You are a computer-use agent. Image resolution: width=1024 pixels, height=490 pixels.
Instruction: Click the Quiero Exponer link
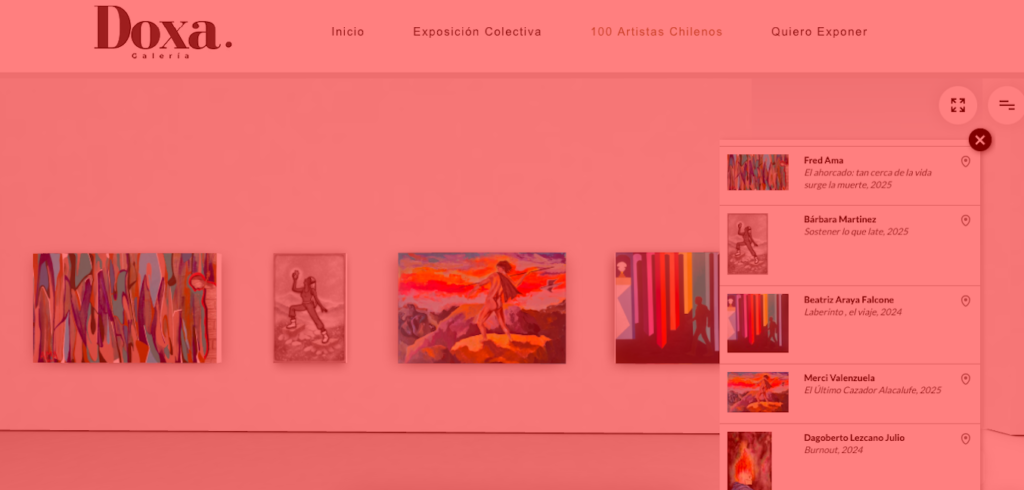click(x=819, y=31)
